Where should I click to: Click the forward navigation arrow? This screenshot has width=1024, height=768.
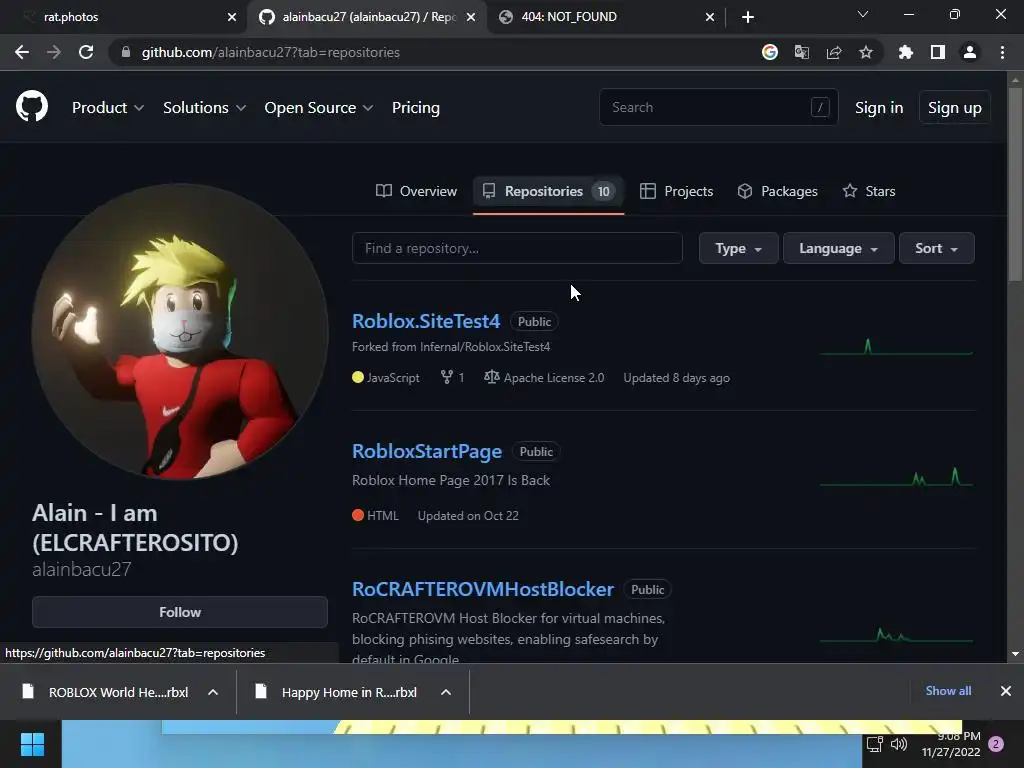[x=54, y=52]
